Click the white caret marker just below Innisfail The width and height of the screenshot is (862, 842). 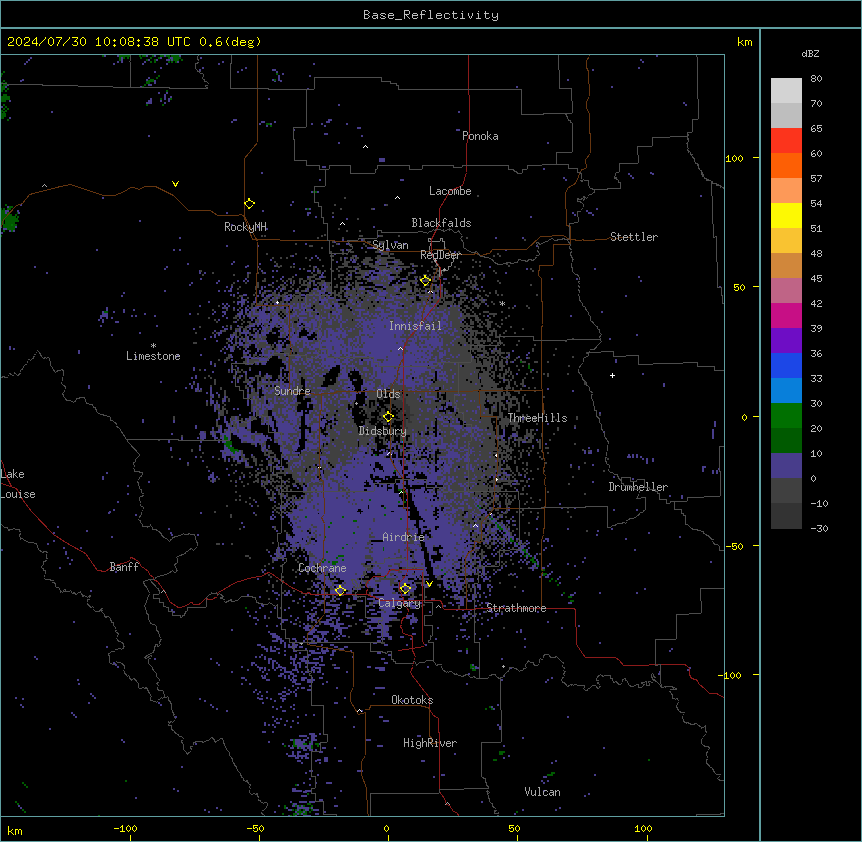click(400, 348)
